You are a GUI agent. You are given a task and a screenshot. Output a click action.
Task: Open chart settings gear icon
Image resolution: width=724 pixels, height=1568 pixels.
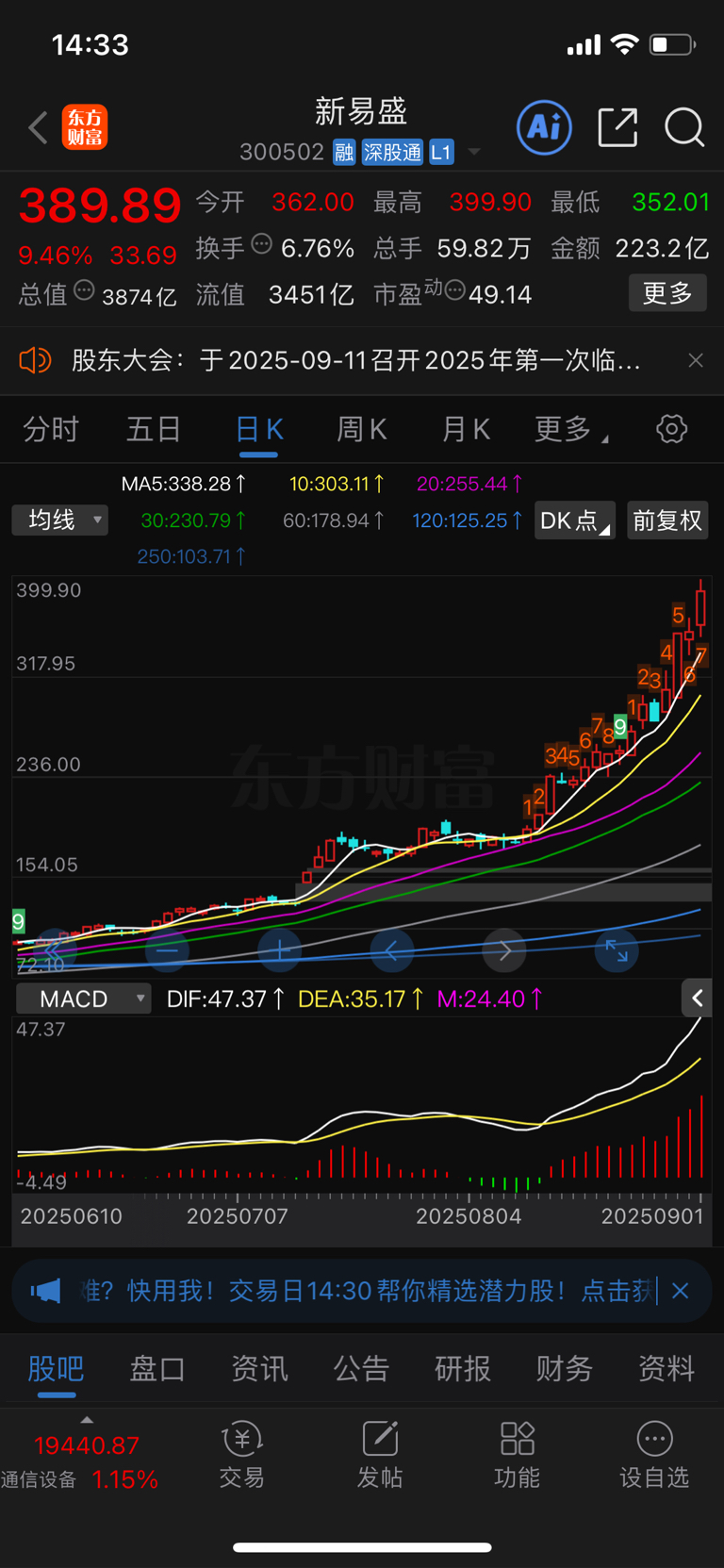pos(671,429)
